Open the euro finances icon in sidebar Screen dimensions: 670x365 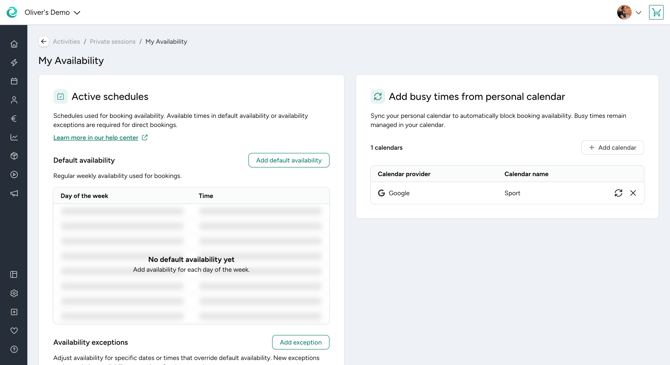(x=14, y=118)
